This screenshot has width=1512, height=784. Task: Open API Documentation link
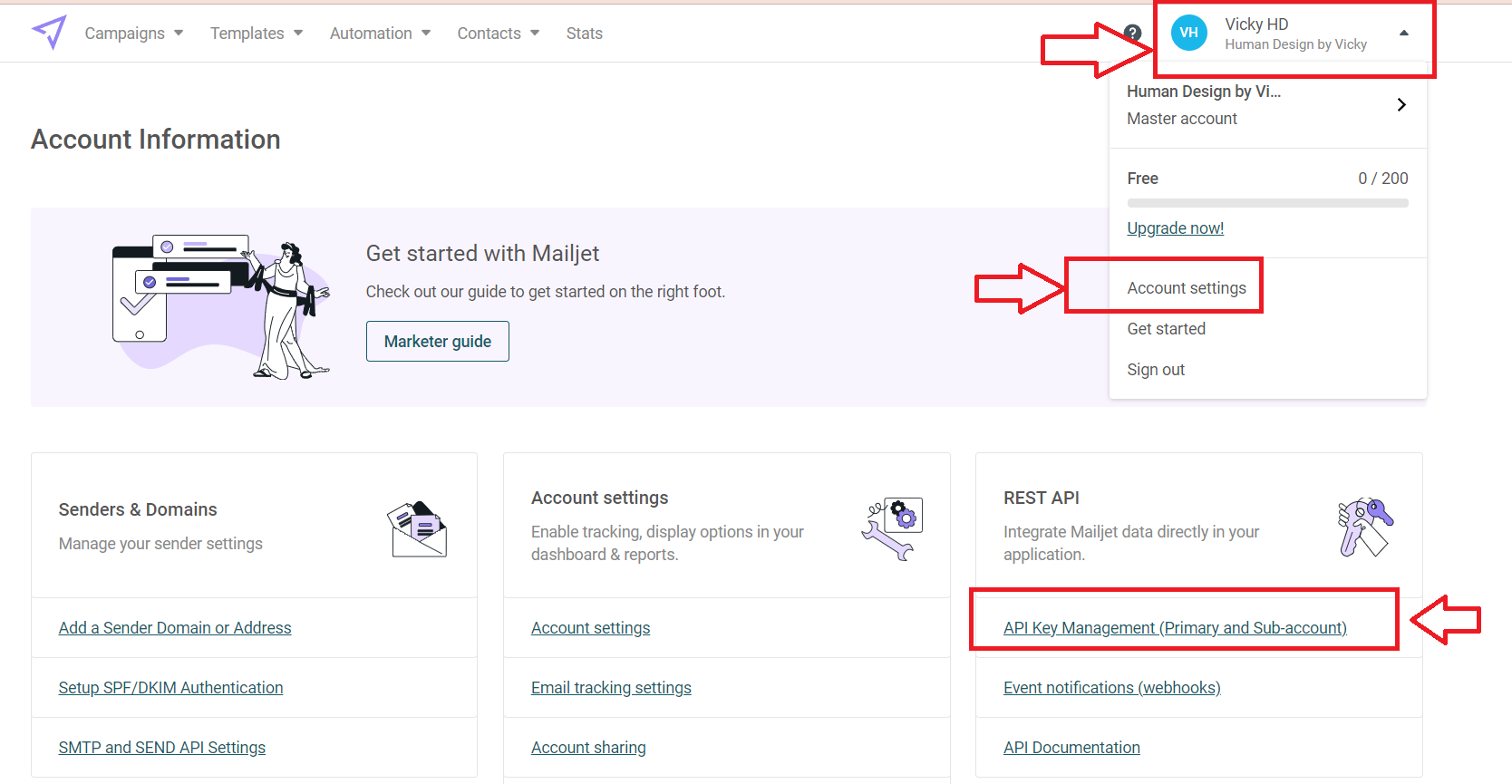pos(1071,748)
